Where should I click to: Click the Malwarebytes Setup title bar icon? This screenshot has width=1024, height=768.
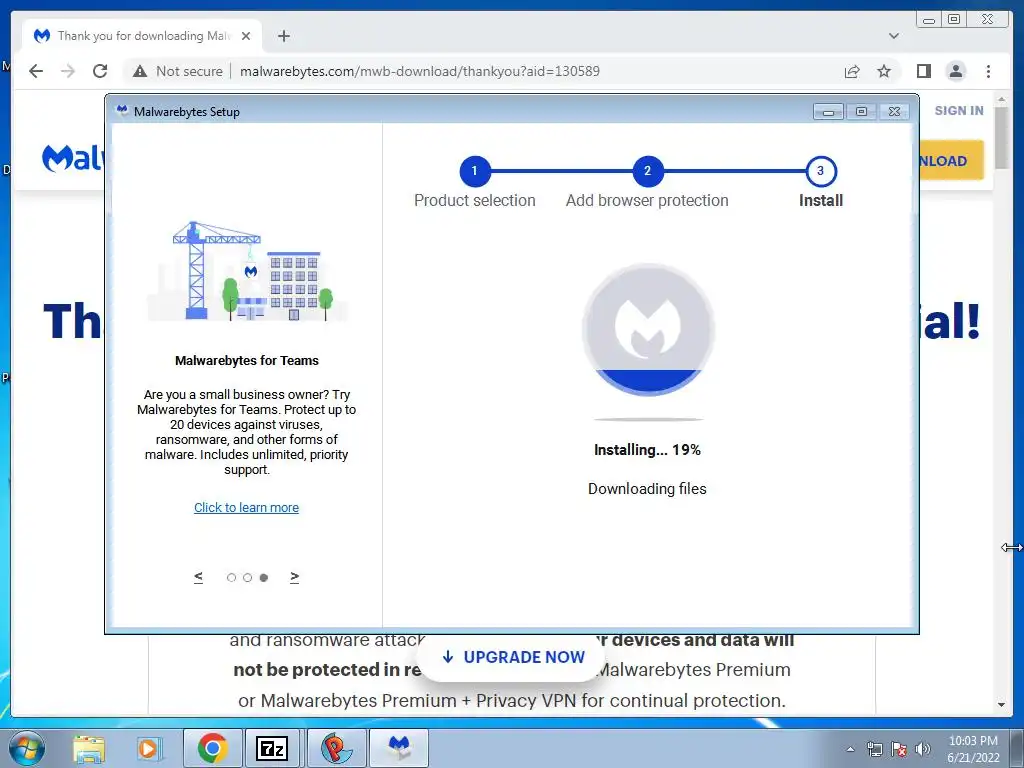[x=121, y=110]
